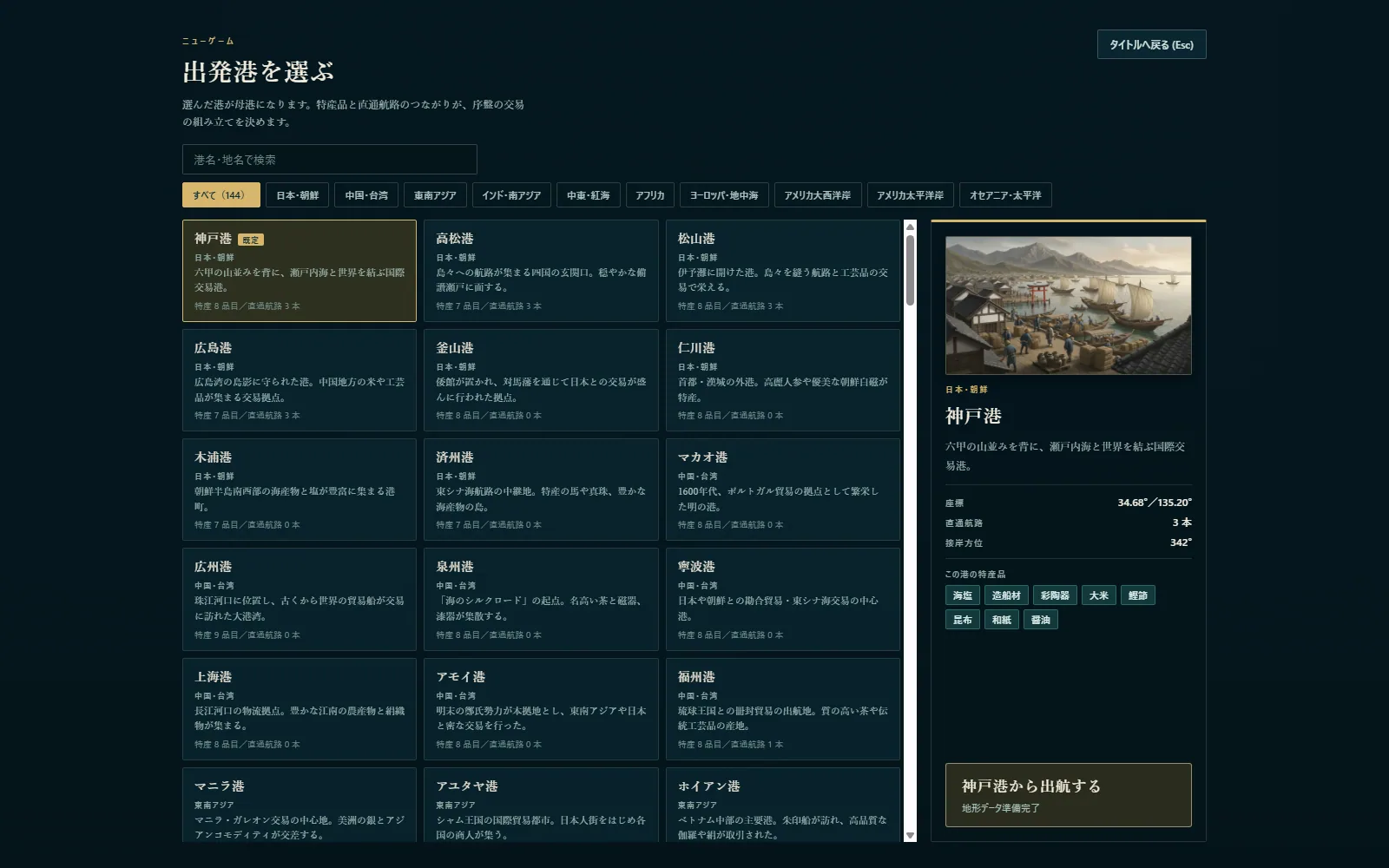
Task: Choose the 泉州港 port card
Action: [x=541, y=599]
